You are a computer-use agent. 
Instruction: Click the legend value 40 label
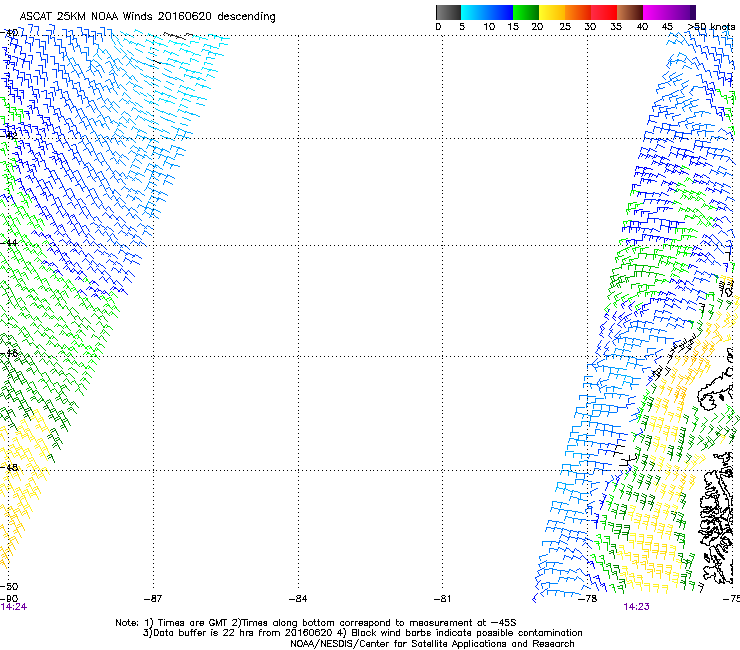click(642, 26)
